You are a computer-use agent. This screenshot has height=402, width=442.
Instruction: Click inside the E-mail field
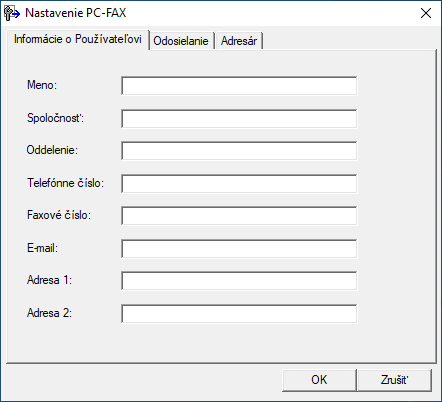[x=239, y=248]
